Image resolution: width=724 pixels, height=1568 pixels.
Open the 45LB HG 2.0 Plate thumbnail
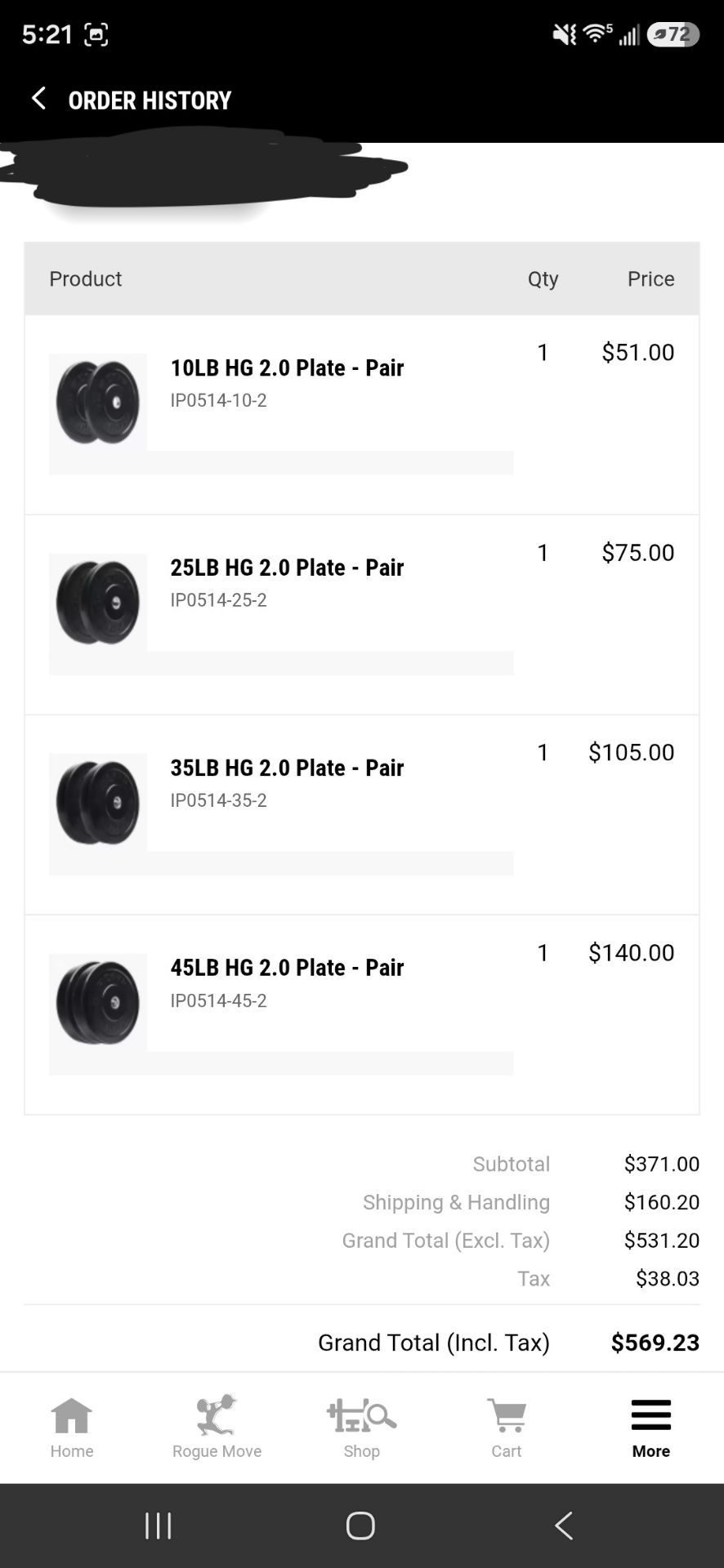coord(98,1002)
